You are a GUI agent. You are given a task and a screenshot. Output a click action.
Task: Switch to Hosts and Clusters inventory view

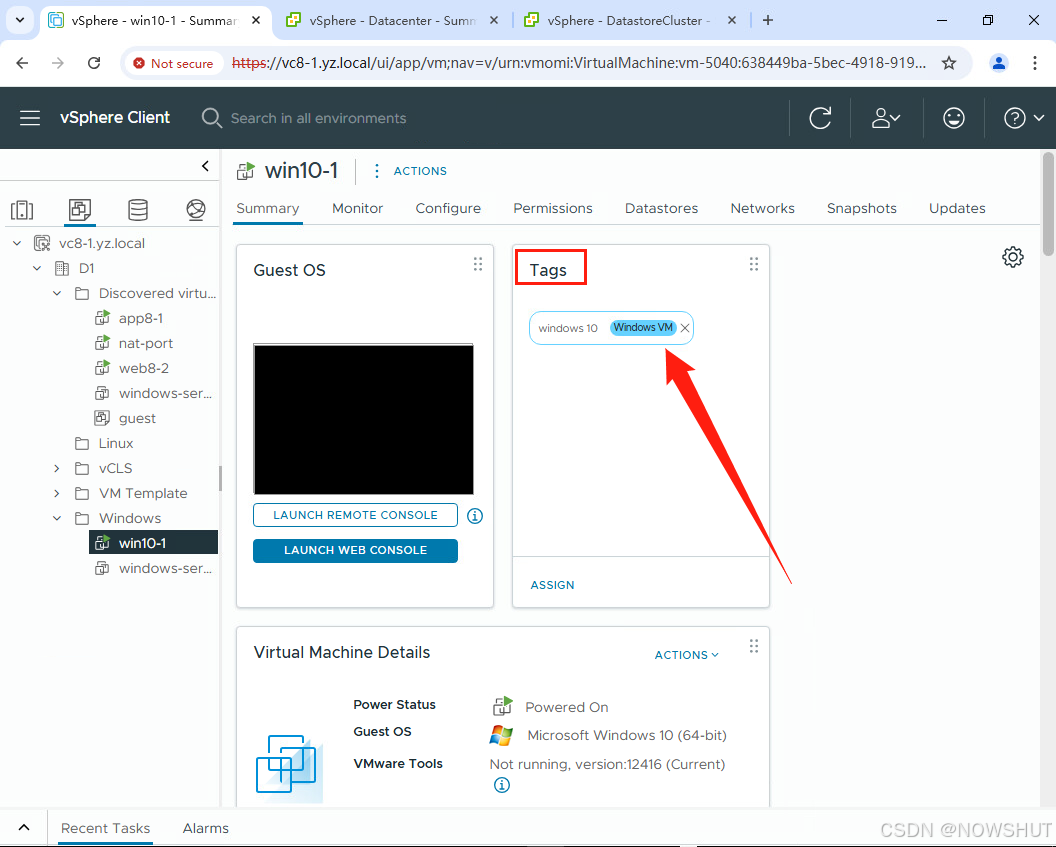[x=22, y=210]
